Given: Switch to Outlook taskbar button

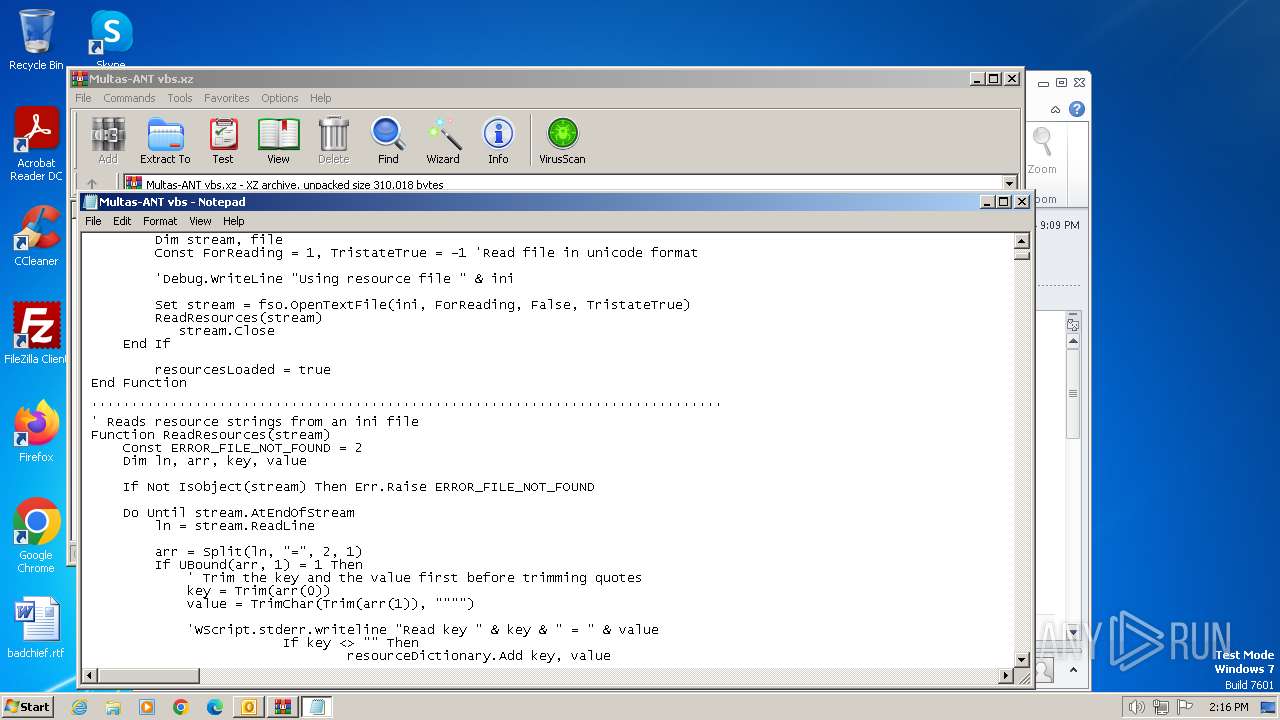Looking at the screenshot, I should [x=249, y=707].
